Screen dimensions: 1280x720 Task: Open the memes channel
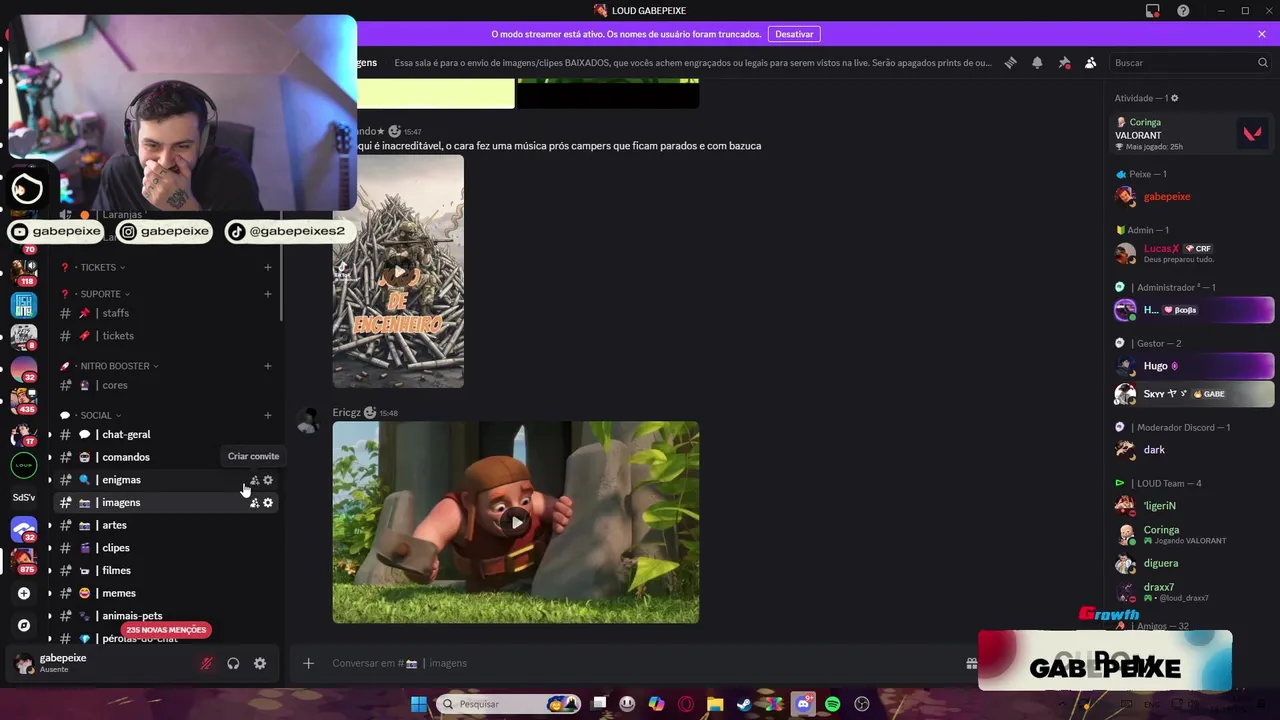165,593
